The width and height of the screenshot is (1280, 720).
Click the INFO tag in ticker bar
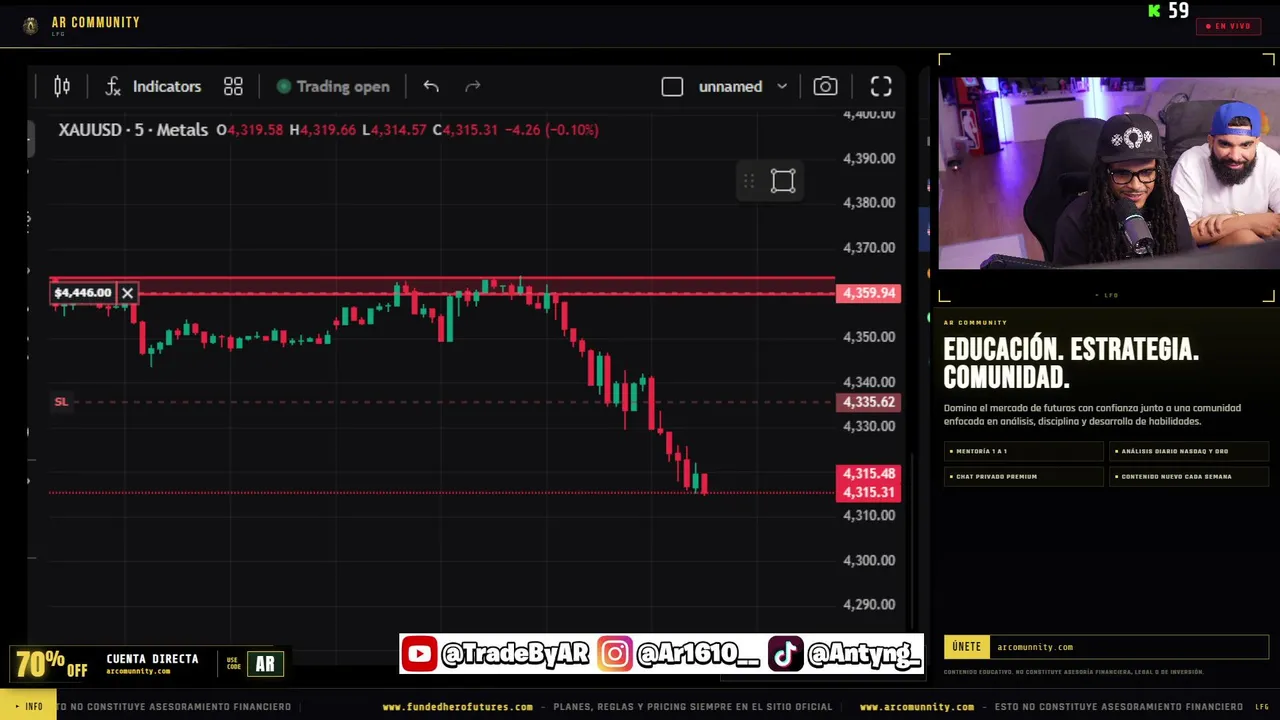[x=29, y=707]
